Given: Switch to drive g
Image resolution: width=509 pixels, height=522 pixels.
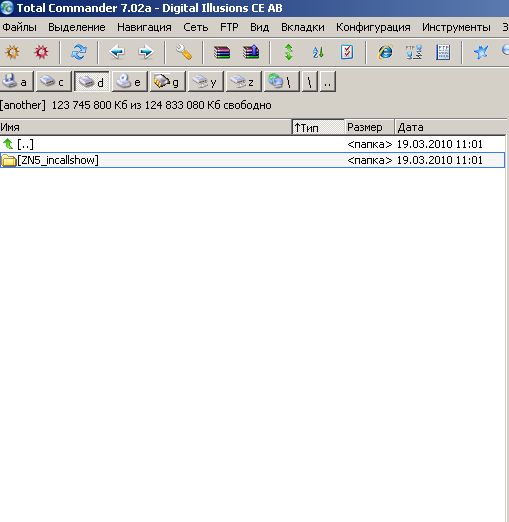Looking at the screenshot, I should click(x=168, y=81).
